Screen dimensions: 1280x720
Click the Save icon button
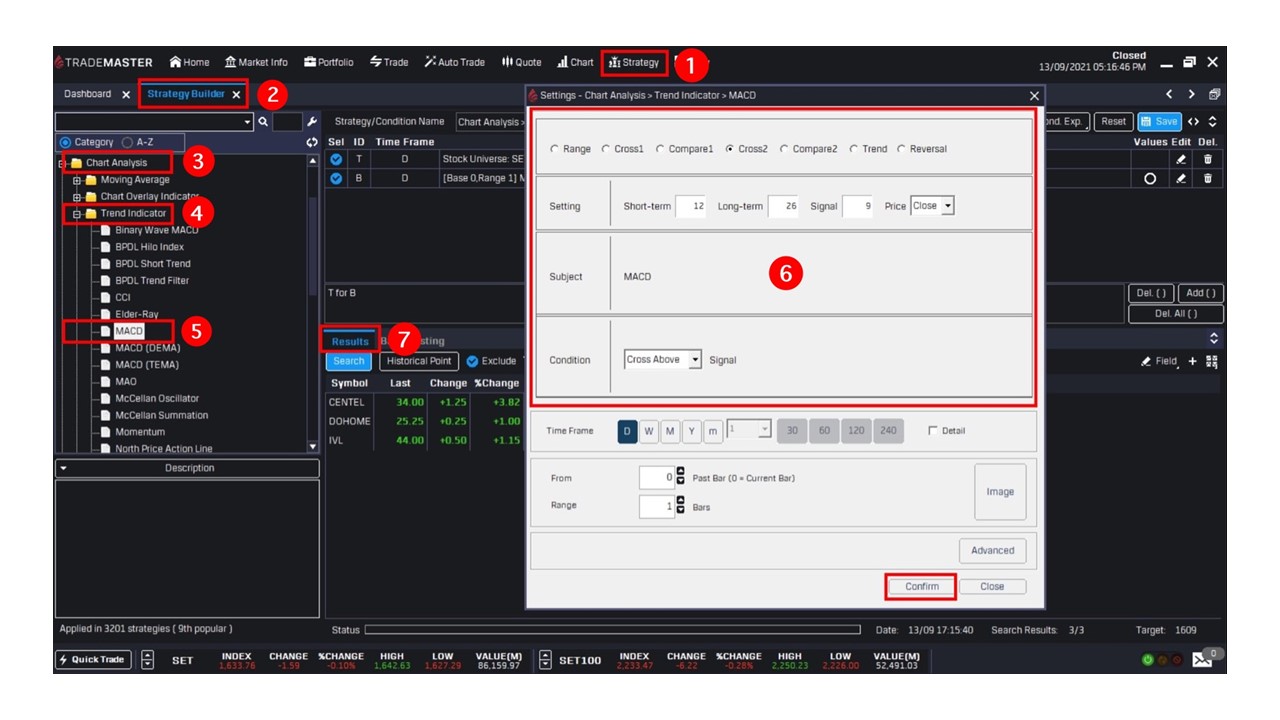coord(1159,121)
